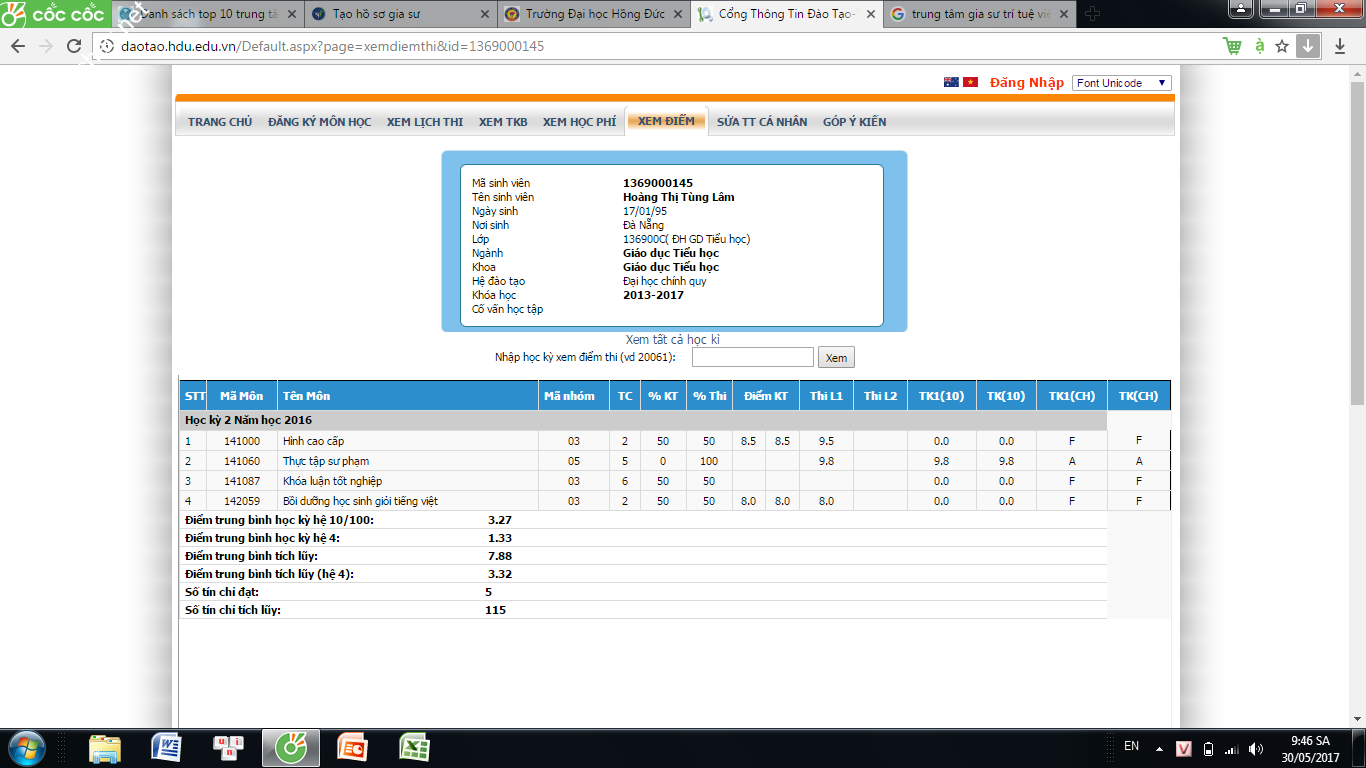The height and width of the screenshot is (768, 1366).
Task: Bookmark this page with the star icon
Action: click(1282, 47)
